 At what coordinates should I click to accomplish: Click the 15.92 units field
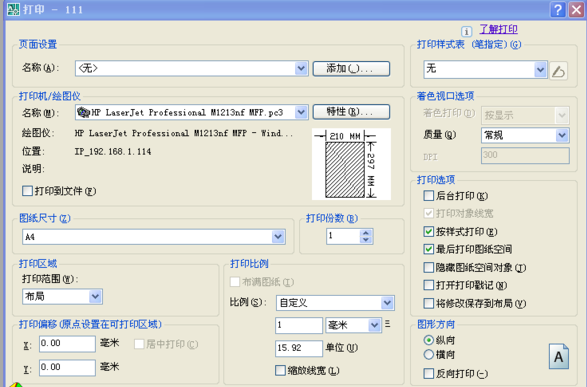[299, 348]
